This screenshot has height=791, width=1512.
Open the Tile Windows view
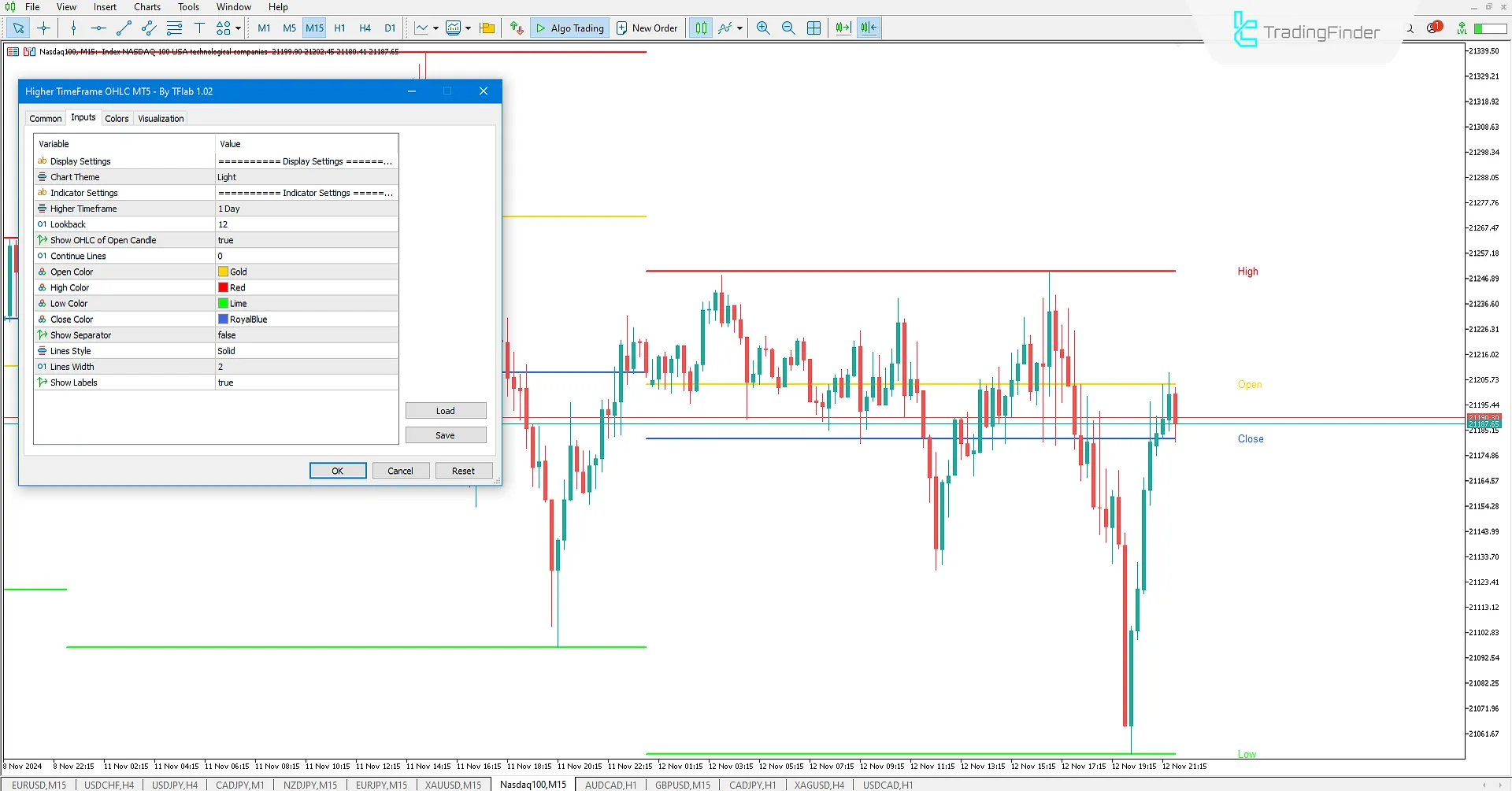point(814,28)
